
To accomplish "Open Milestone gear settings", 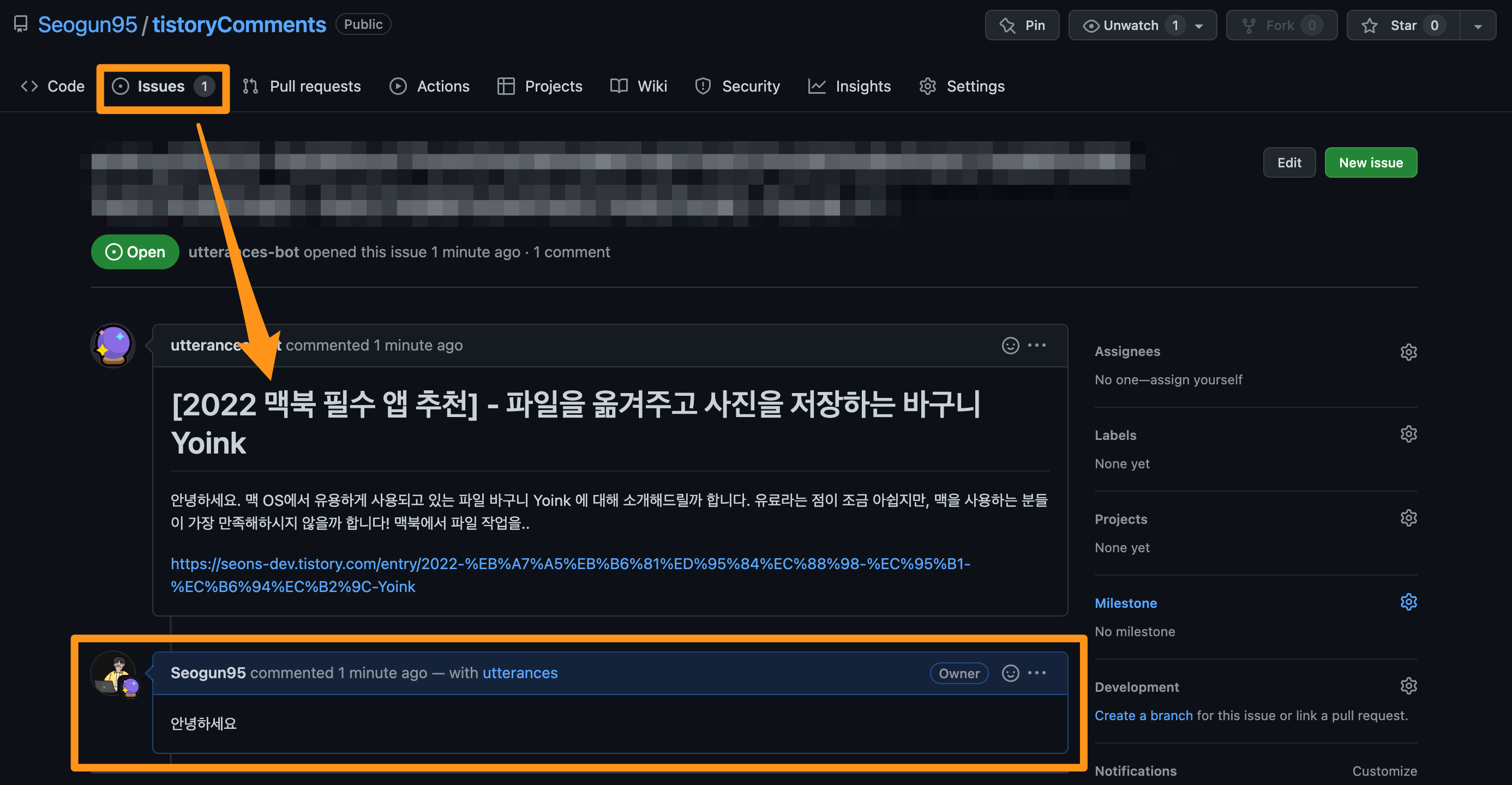I will [1408, 602].
